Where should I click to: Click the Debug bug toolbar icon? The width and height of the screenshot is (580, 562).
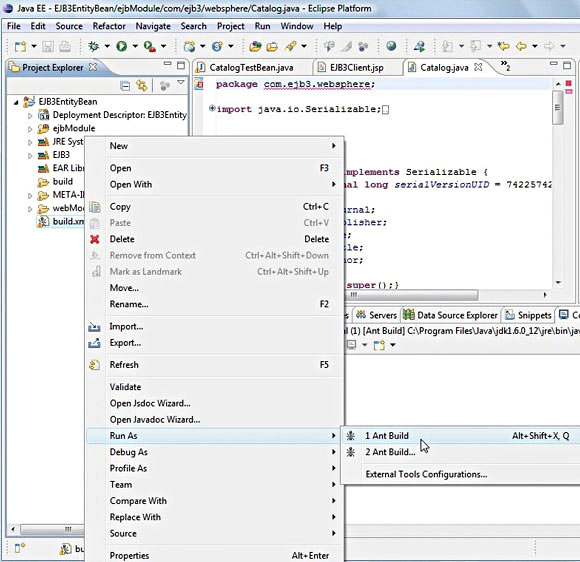click(x=94, y=46)
